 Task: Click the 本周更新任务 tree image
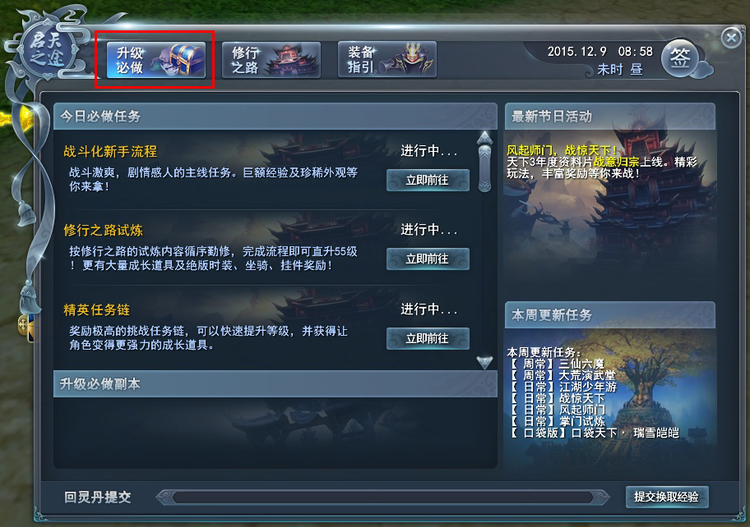pos(611,401)
